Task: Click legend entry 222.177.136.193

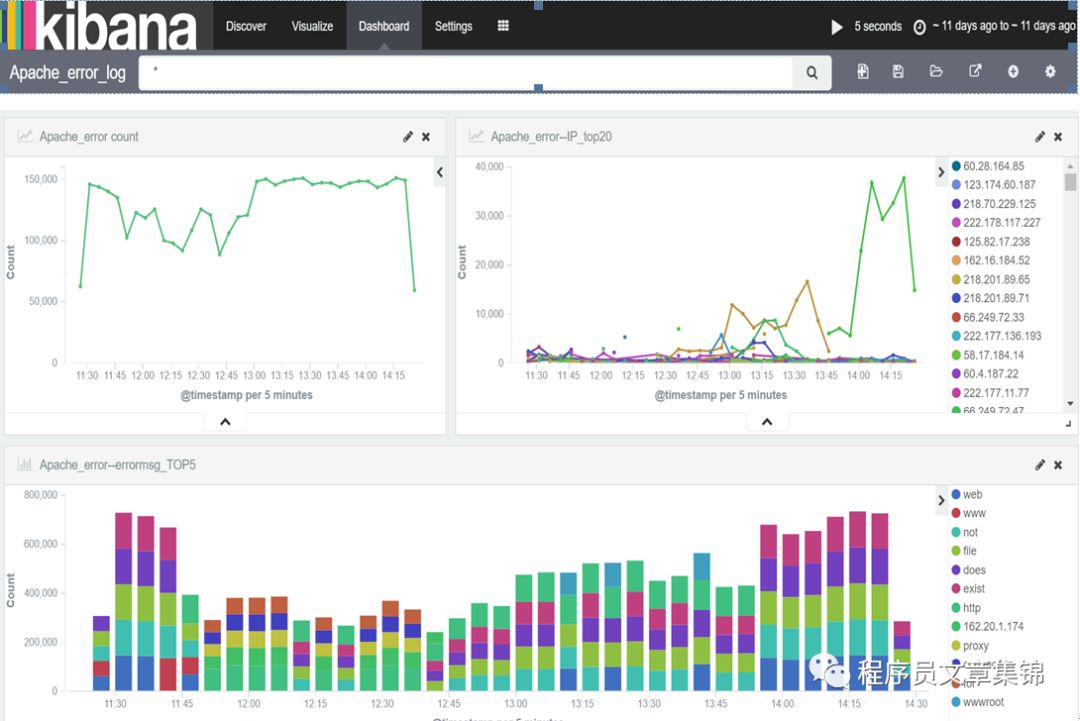Action: [x=1001, y=336]
